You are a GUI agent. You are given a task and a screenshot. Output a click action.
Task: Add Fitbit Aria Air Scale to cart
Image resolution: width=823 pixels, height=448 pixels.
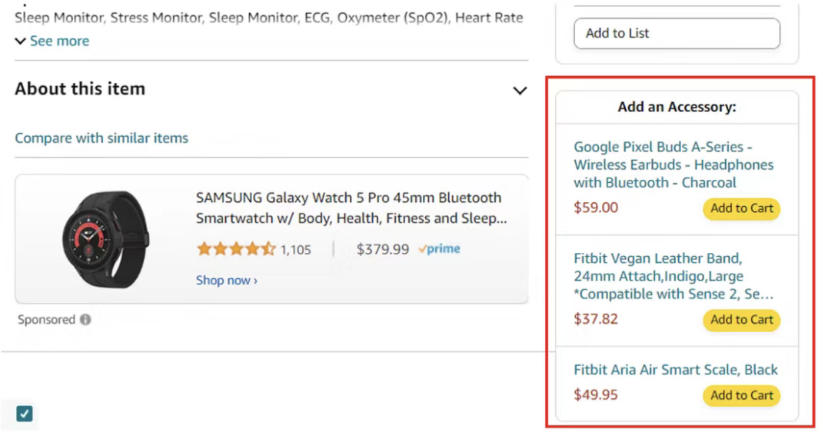741,395
